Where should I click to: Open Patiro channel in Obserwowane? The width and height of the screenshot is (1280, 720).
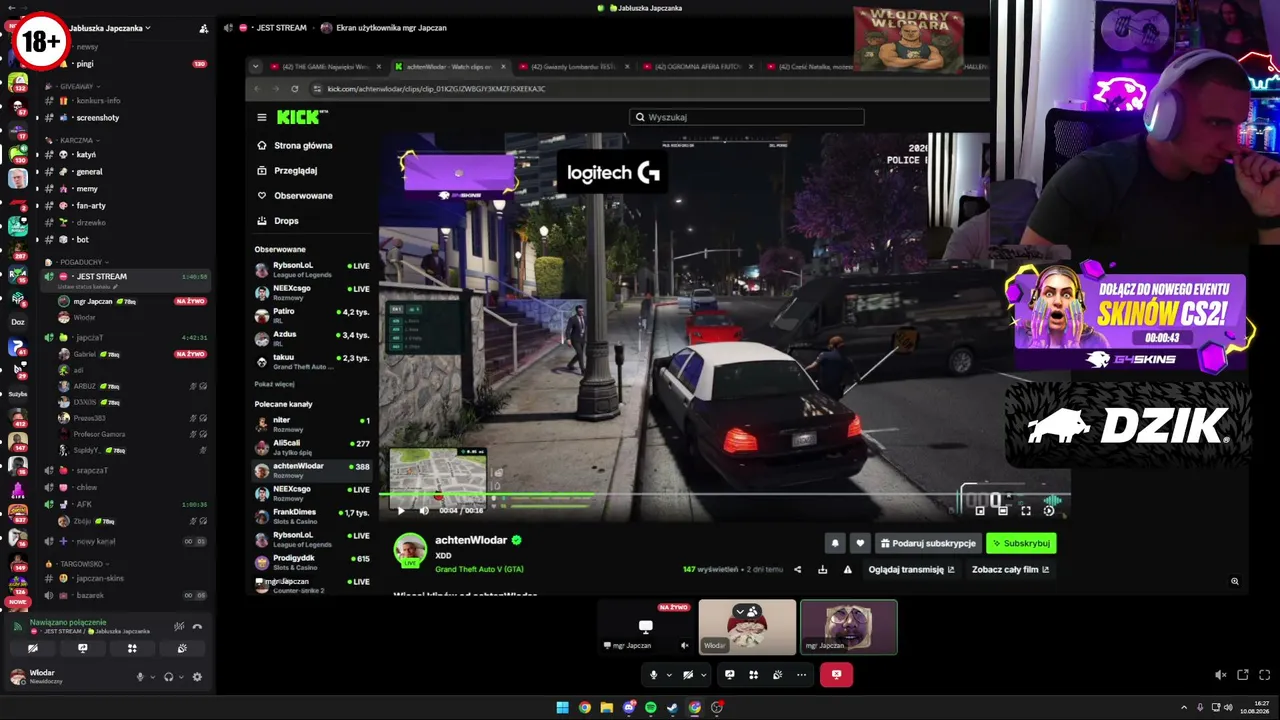click(x=312, y=315)
